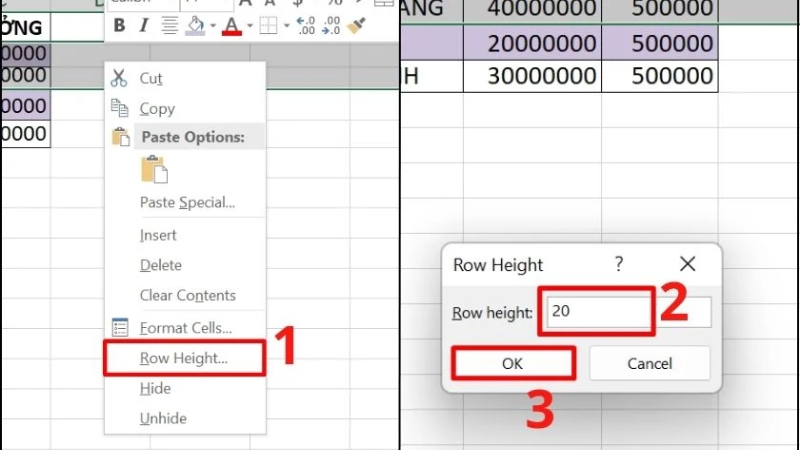Click the Format Cells icon
The height and width of the screenshot is (450, 800).
coord(120,328)
